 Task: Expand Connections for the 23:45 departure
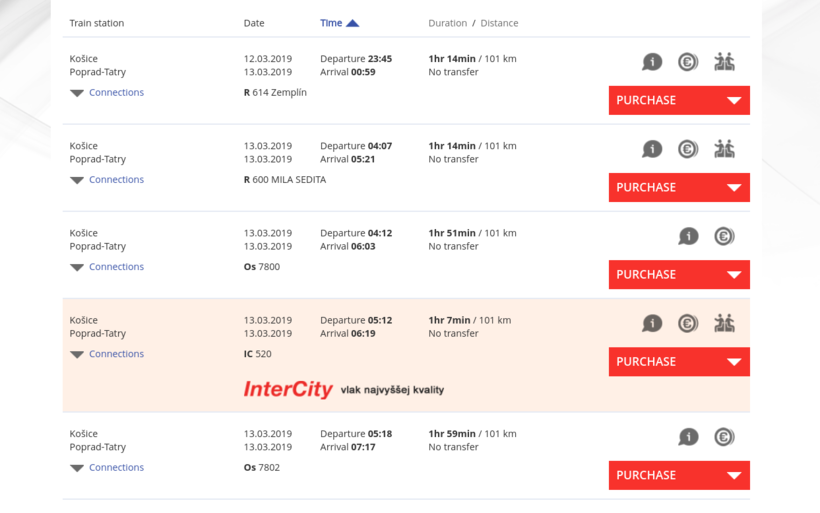pyautogui.click(x=107, y=93)
